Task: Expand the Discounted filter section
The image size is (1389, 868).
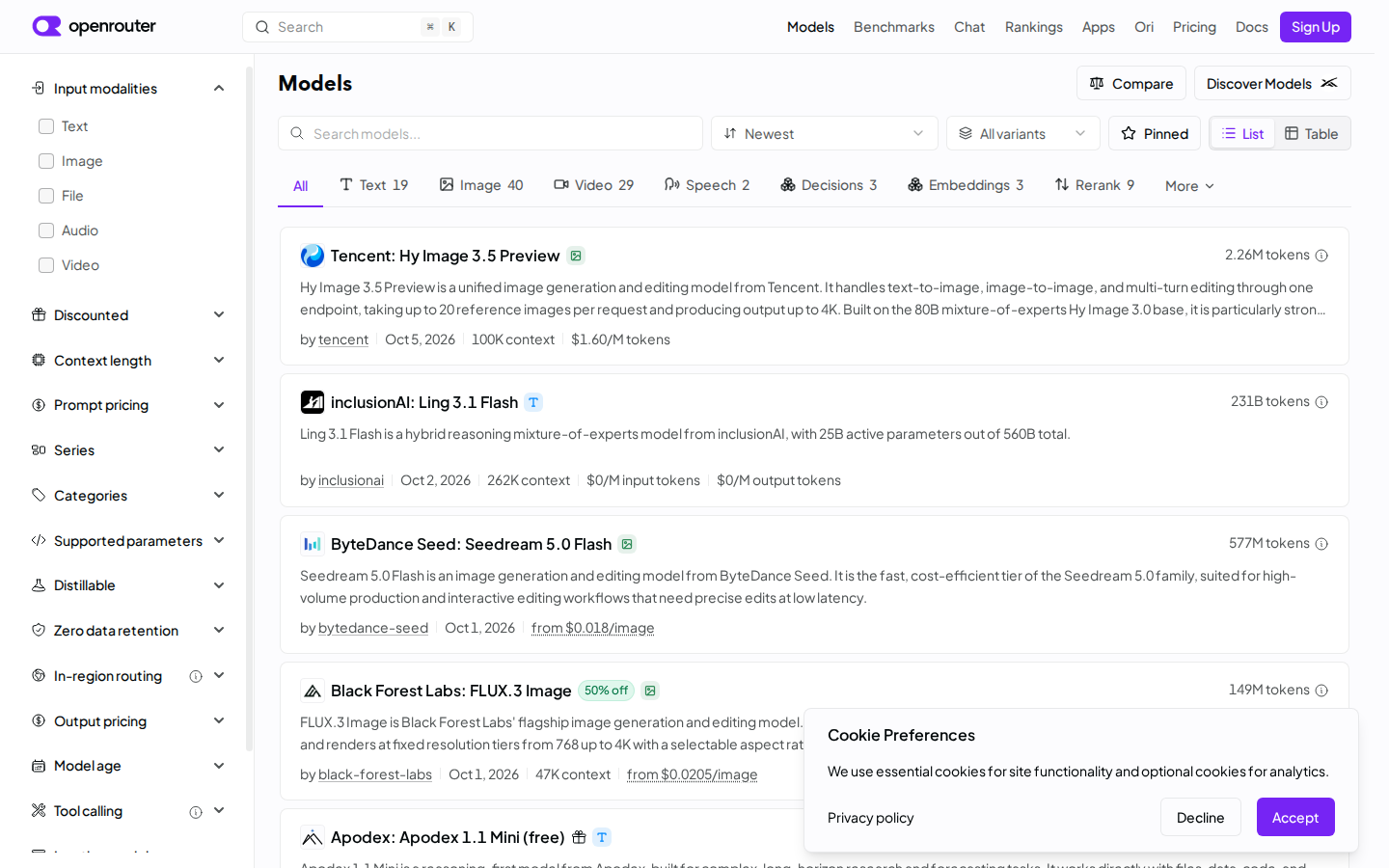Action: [219, 314]
